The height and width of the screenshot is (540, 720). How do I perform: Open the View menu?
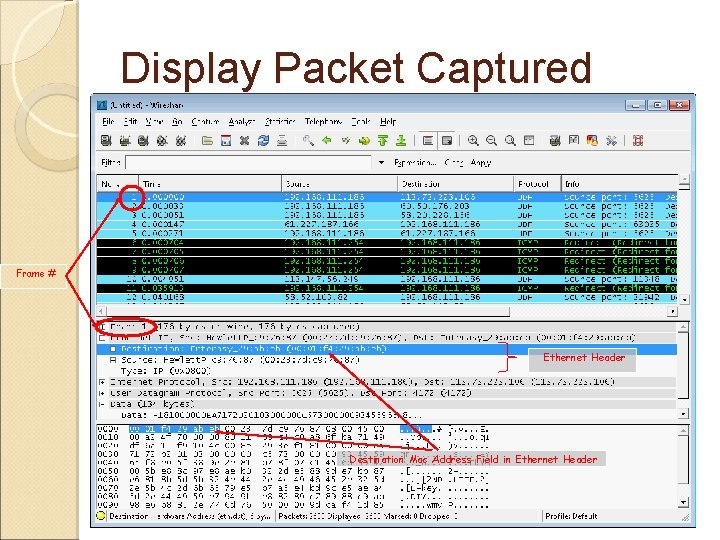(x=154, y=122)
